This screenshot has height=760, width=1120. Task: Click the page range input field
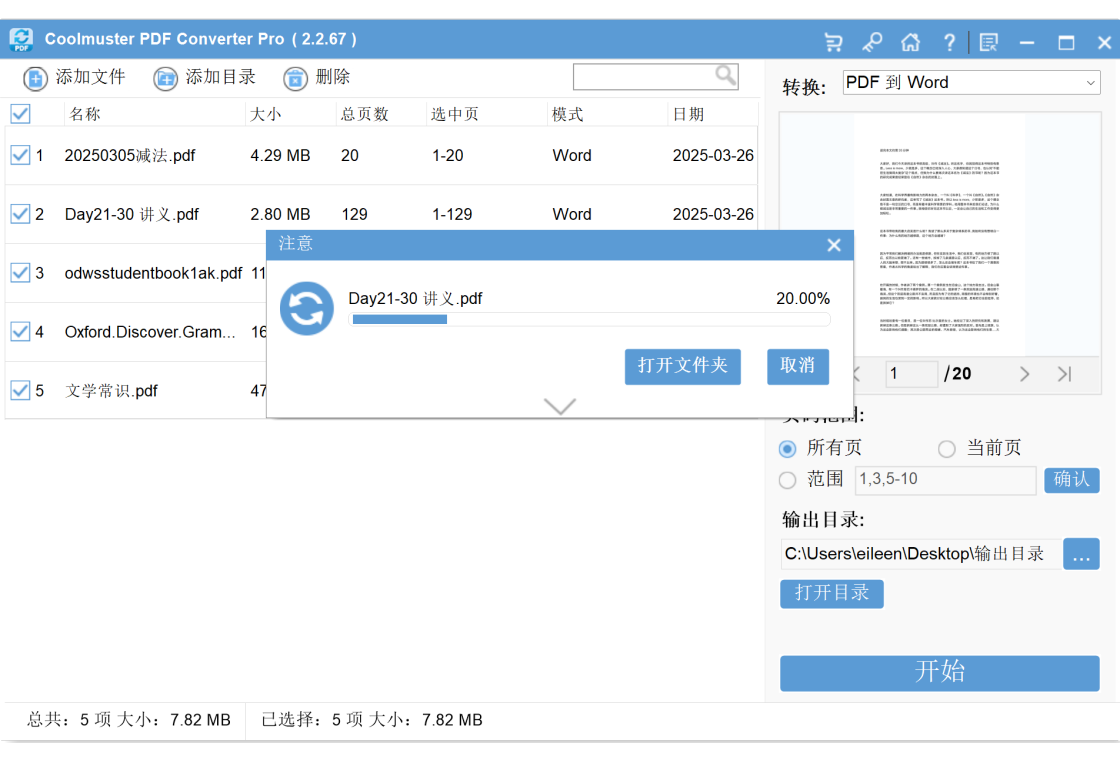tap(945, 479)
